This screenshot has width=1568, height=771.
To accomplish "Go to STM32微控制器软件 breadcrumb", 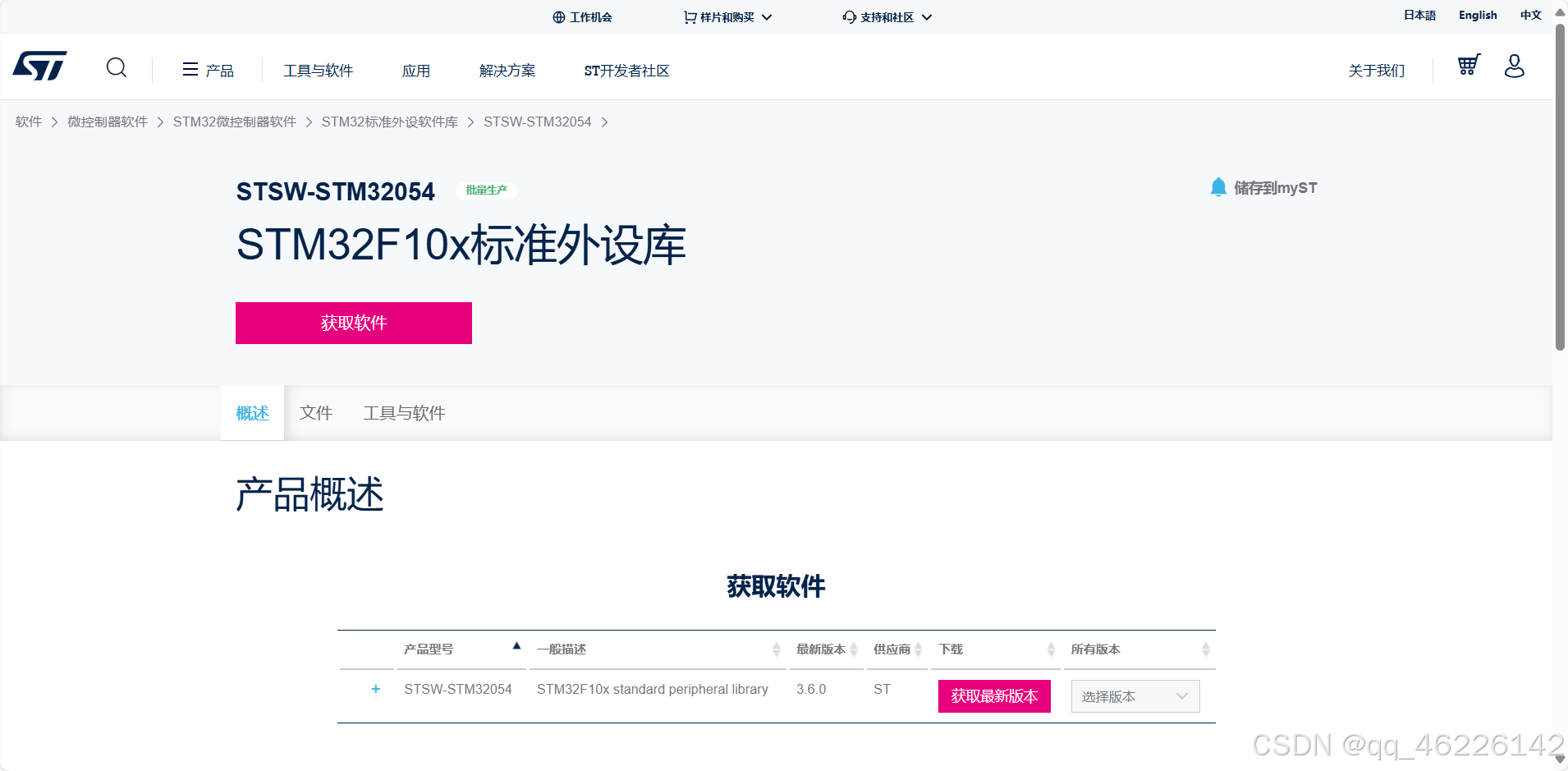I will coord(235,122).
